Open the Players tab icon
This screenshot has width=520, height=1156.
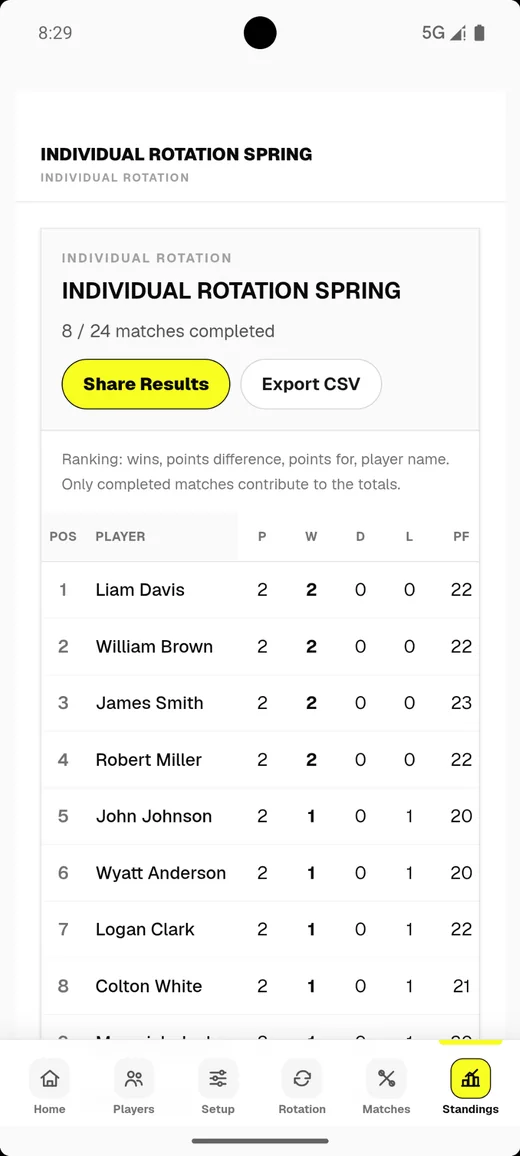pos(134,1079)
